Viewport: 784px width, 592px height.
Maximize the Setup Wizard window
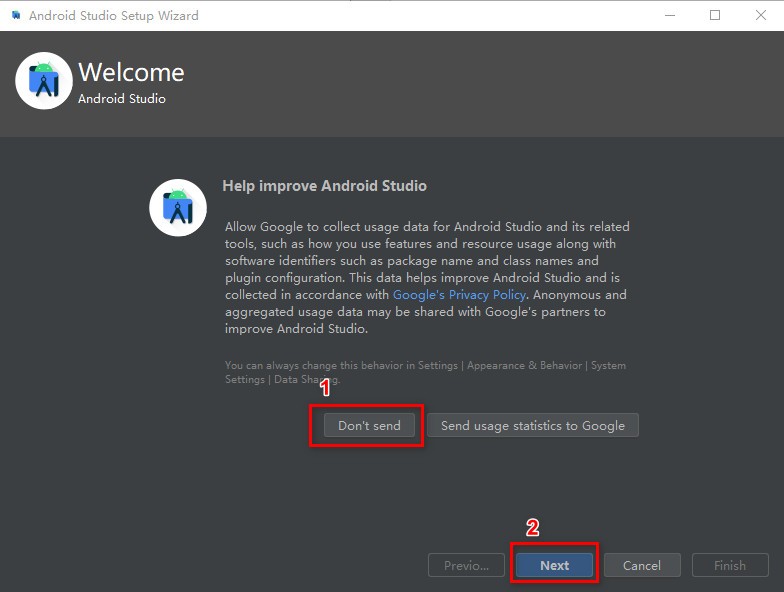pos(715,15)
